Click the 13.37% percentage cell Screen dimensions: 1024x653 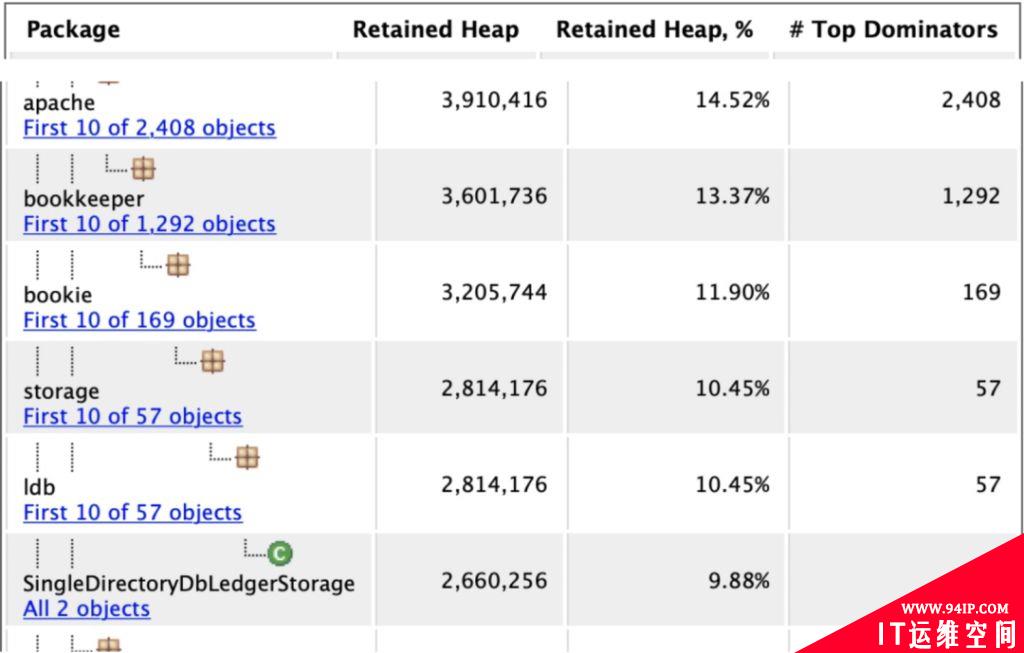[731, 196]
